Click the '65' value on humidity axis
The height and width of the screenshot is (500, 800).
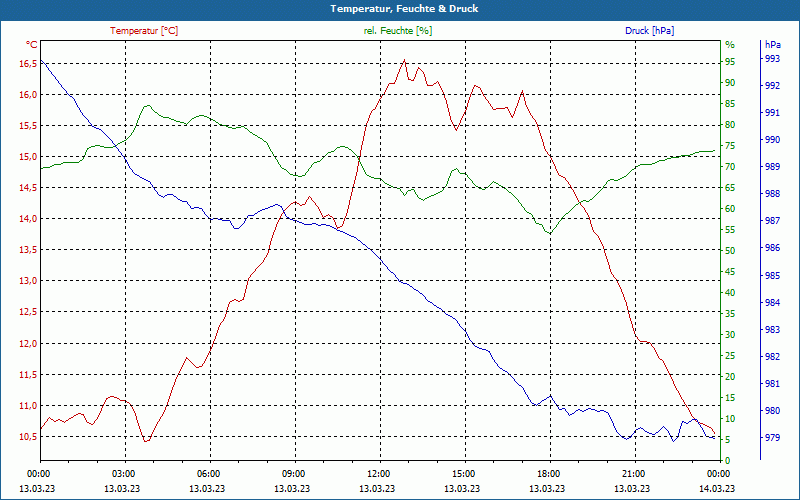tap(730, 188)
